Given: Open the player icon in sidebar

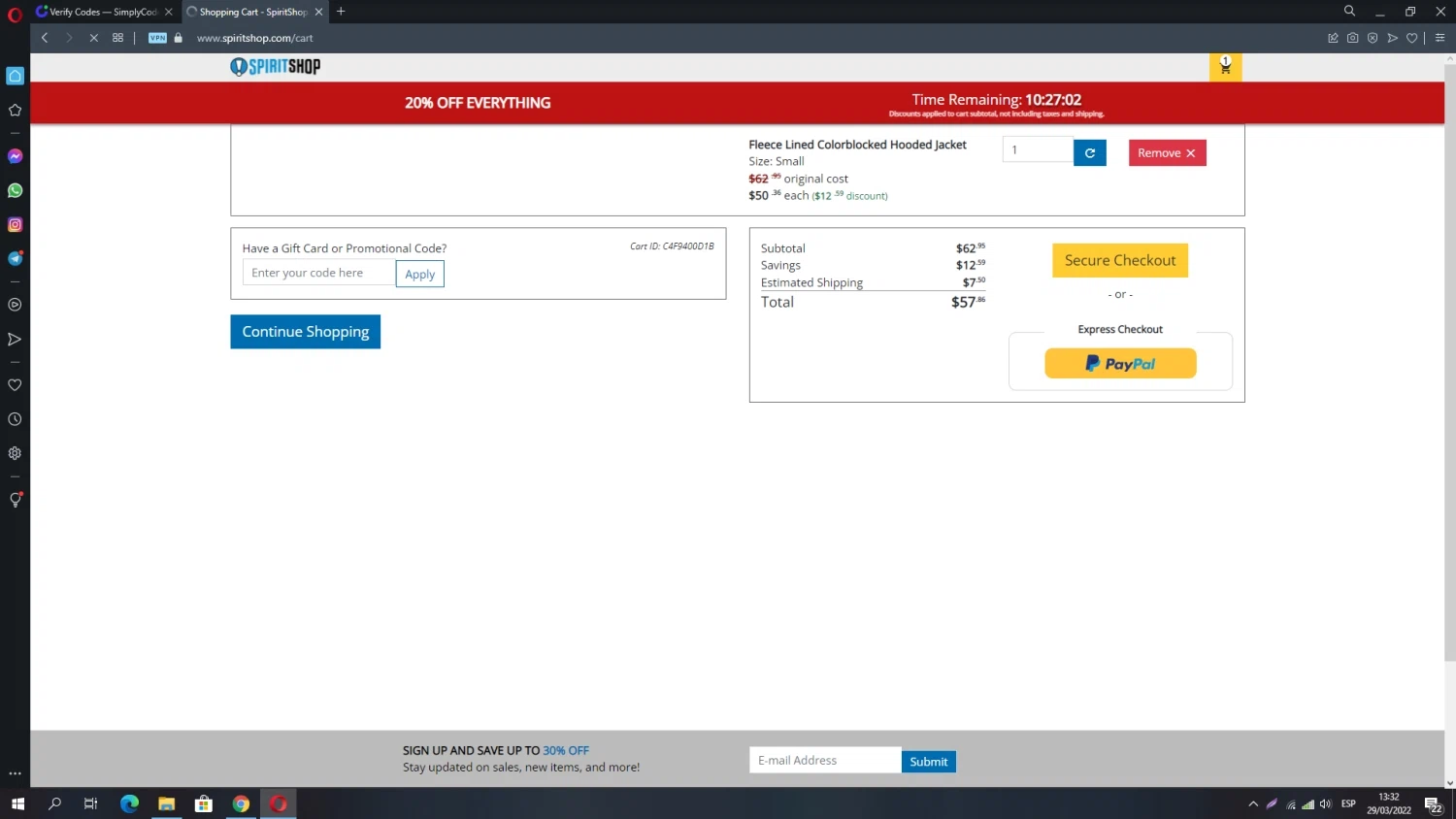Looking at the screenshot, I should click(x=15, y=305).
